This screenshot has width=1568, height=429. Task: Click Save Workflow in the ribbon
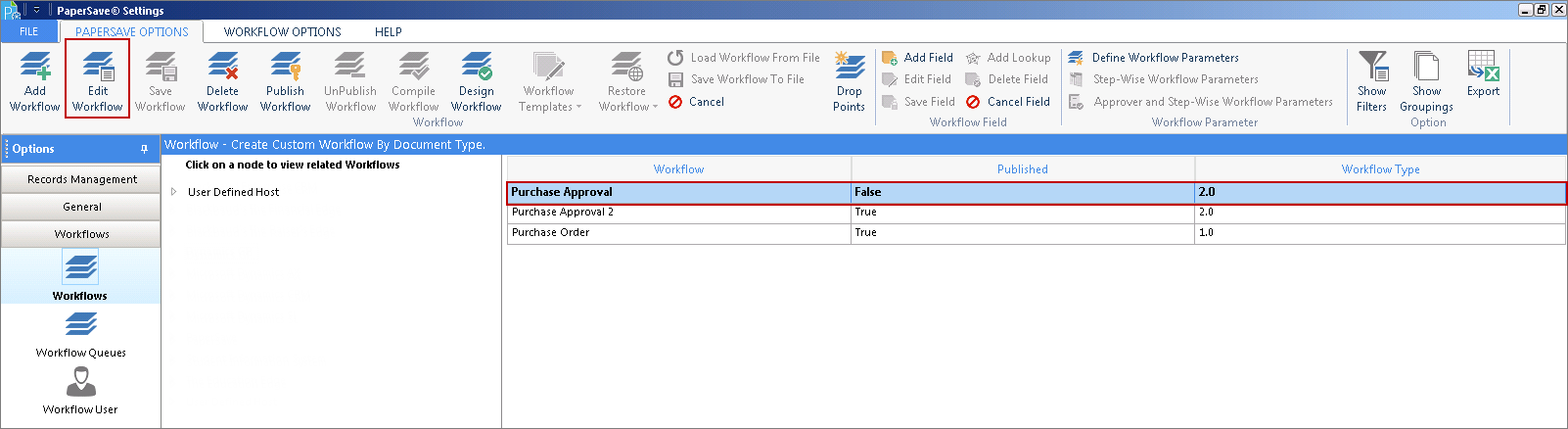point(160,80)
